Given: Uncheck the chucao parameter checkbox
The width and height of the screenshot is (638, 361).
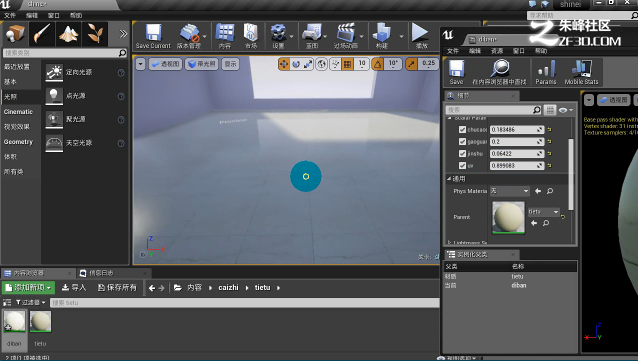Looking at the screenshot, I should [462, 129].
